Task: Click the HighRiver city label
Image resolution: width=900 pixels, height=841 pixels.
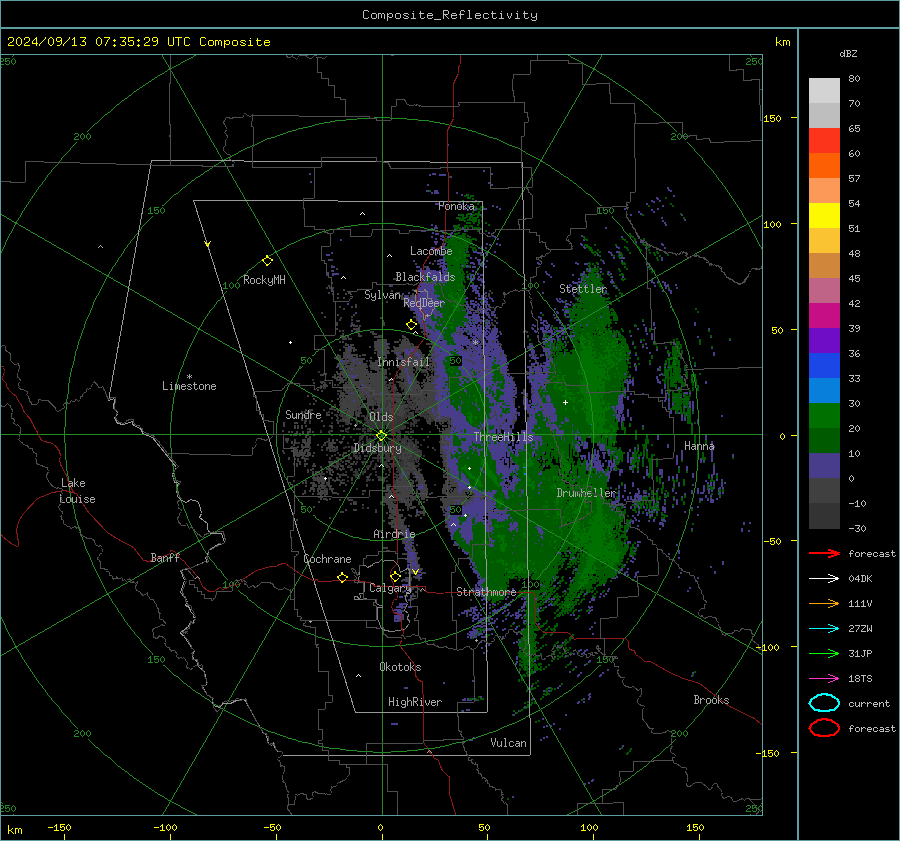Action: pos(415,702)
